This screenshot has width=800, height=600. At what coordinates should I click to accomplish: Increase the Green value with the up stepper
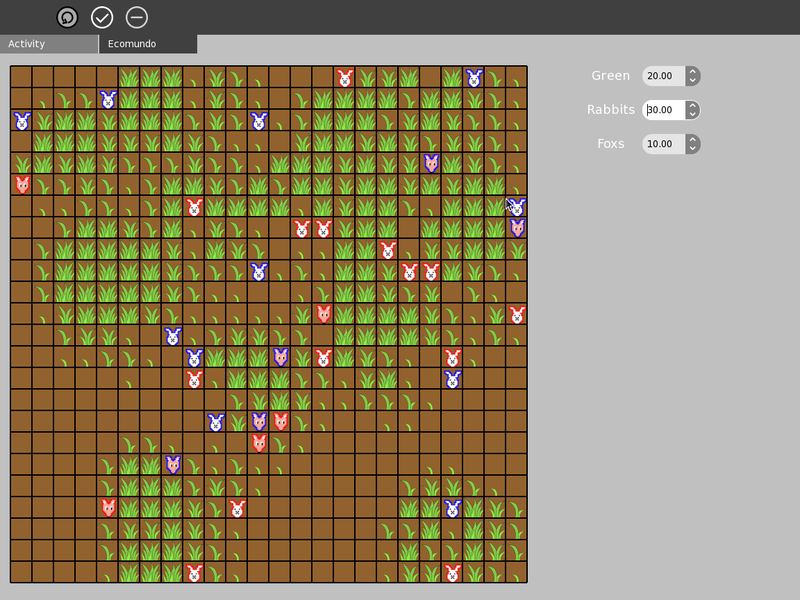694,70
